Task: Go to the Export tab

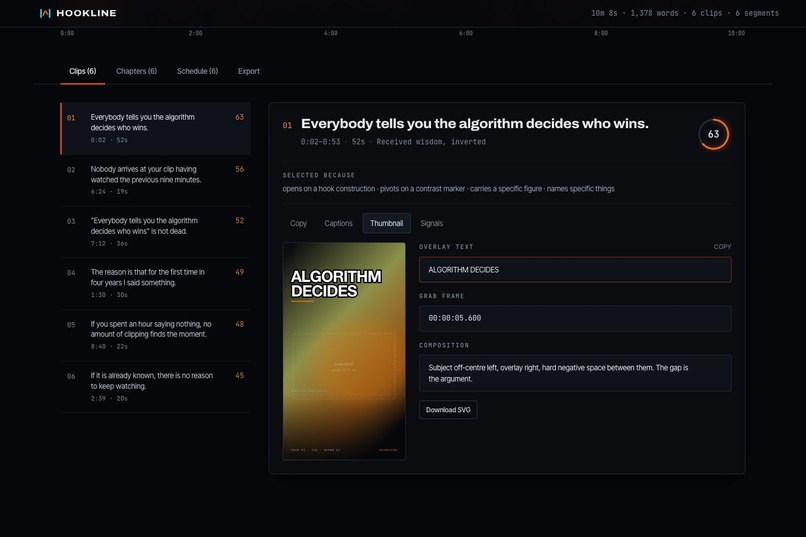Action: click(x=249, y=71)
